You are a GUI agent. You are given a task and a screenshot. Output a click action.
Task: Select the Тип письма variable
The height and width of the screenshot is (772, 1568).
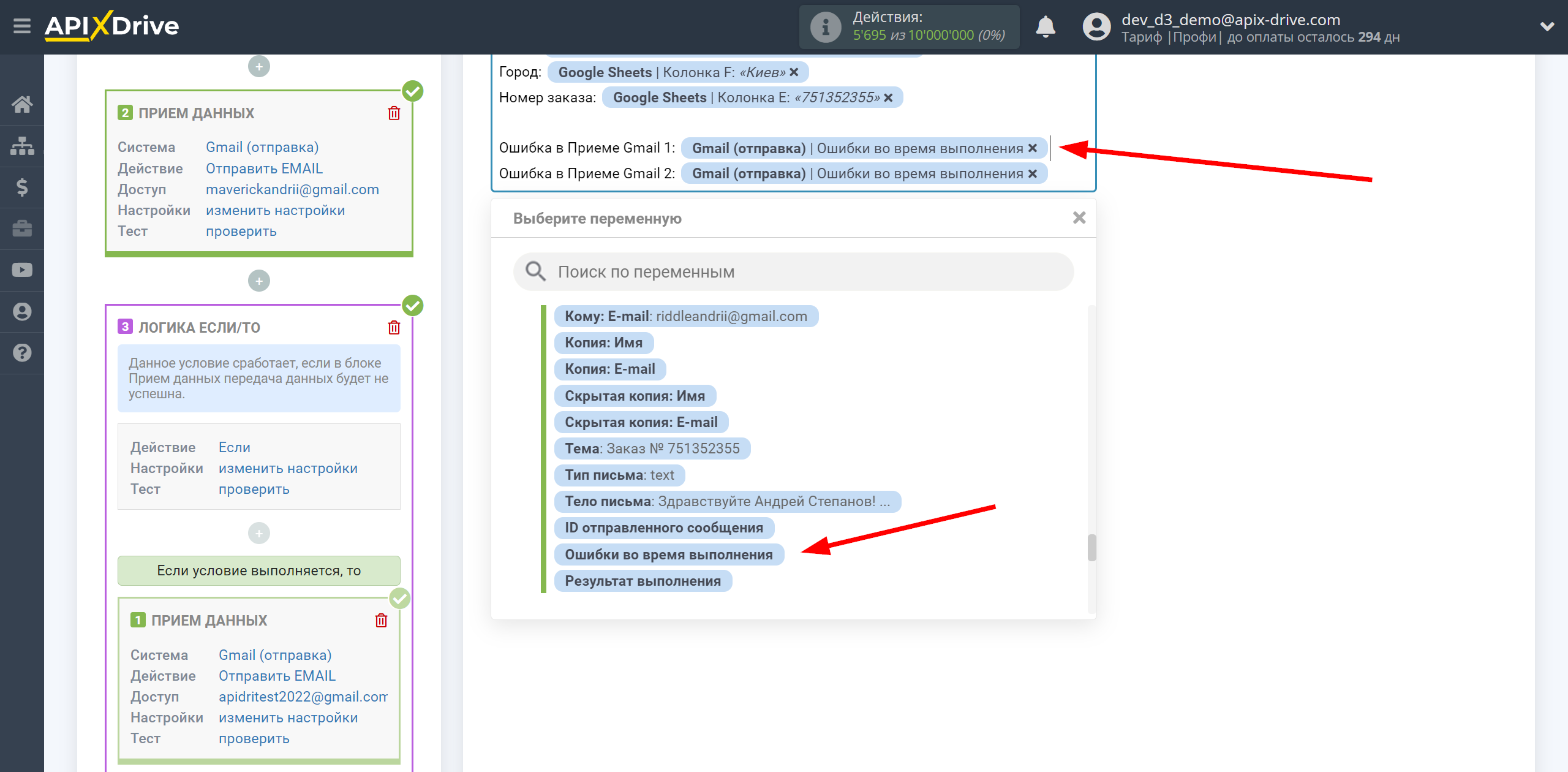pyautogui.click(x=619, y=475)
